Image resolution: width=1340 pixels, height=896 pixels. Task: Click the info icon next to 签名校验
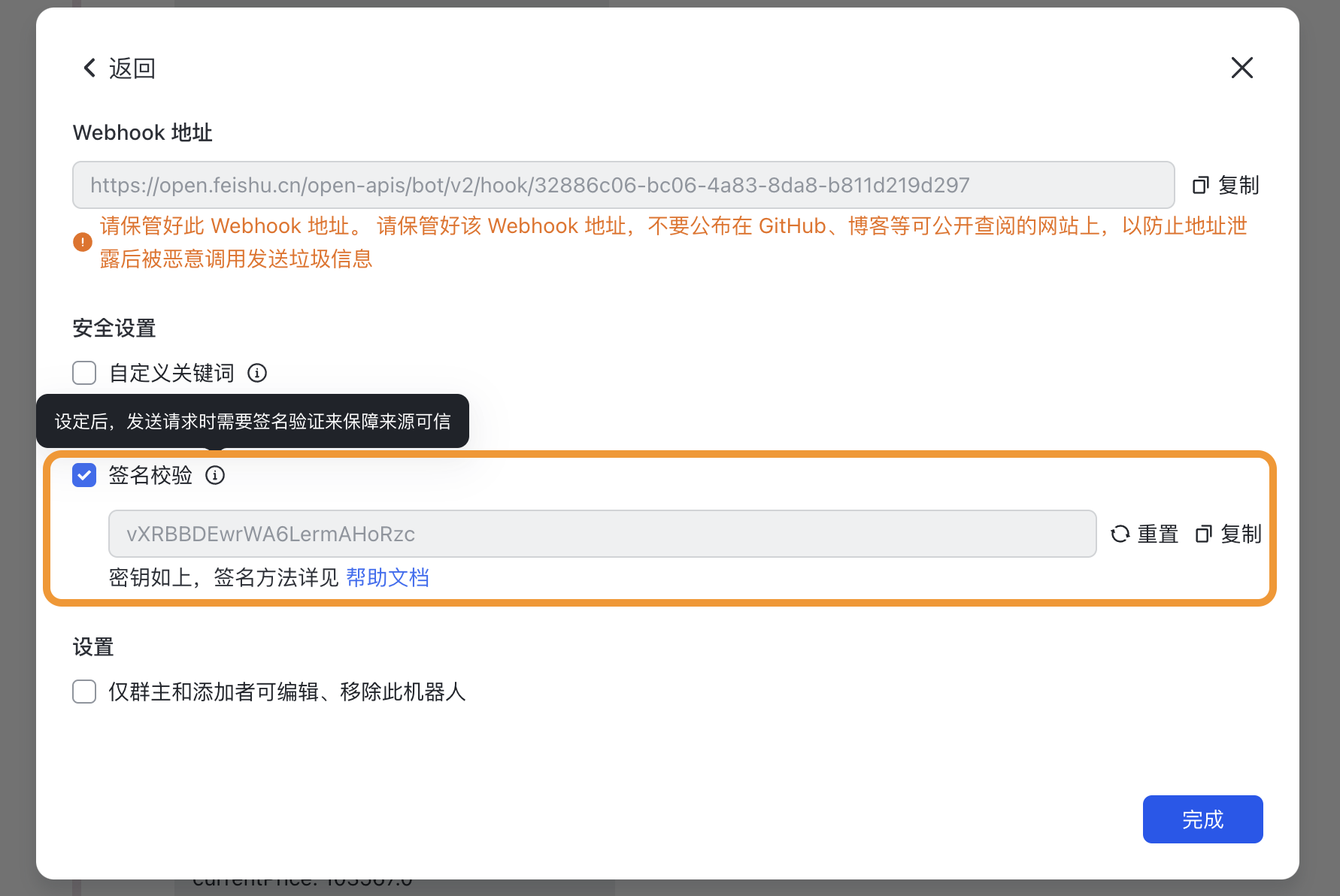click(216, 475)
